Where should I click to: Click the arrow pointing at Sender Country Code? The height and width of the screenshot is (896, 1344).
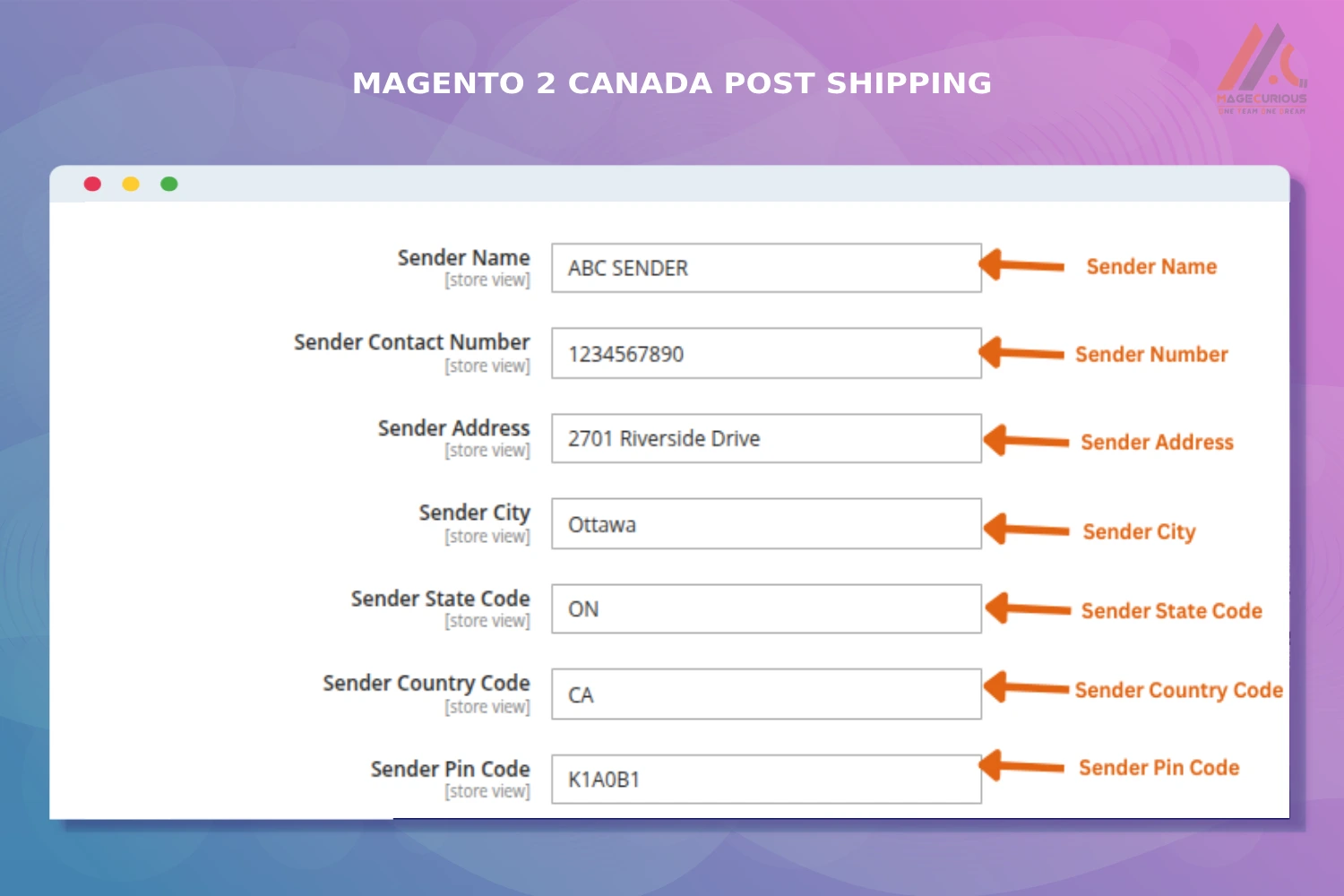(1026, 688)
